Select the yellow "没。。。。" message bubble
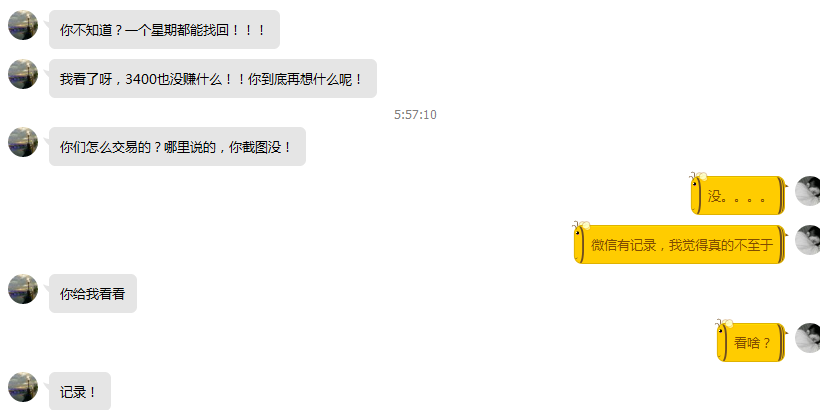This screenshot has width=820, height=410. click(738, 196)
